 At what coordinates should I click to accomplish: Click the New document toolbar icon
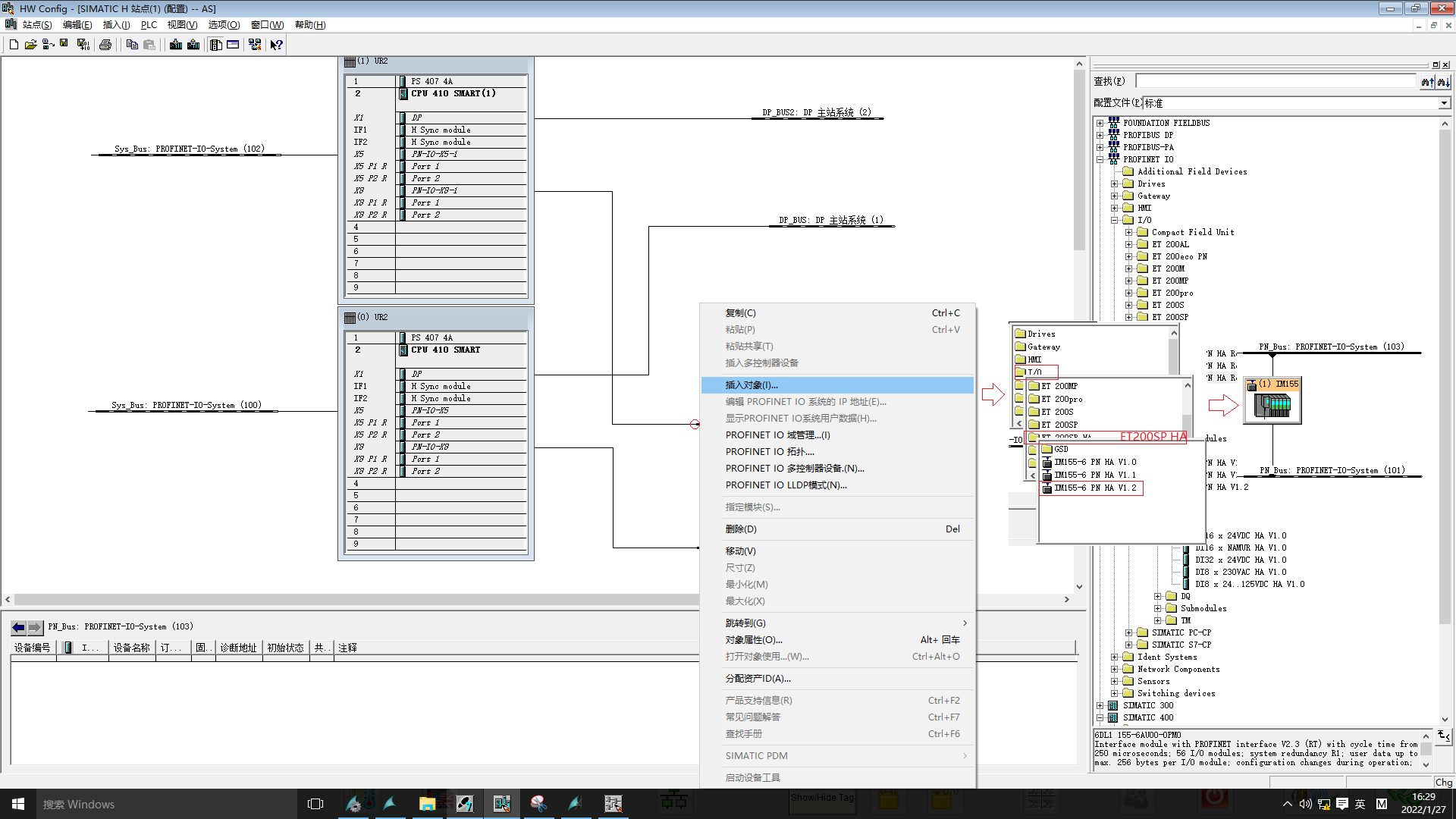[14, 45]
